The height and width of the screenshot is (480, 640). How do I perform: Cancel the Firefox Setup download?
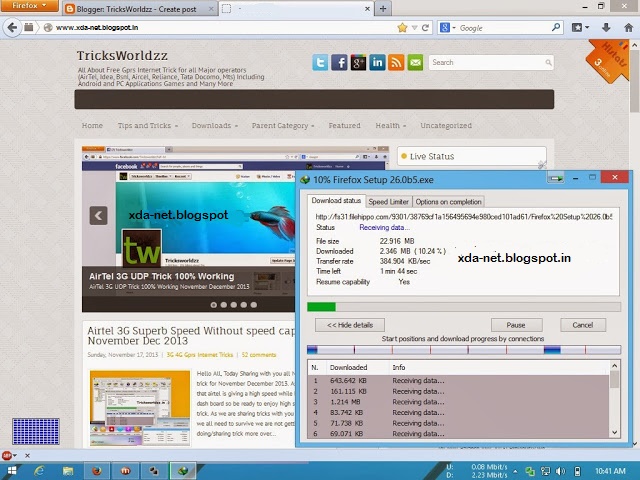click(582, 325)
